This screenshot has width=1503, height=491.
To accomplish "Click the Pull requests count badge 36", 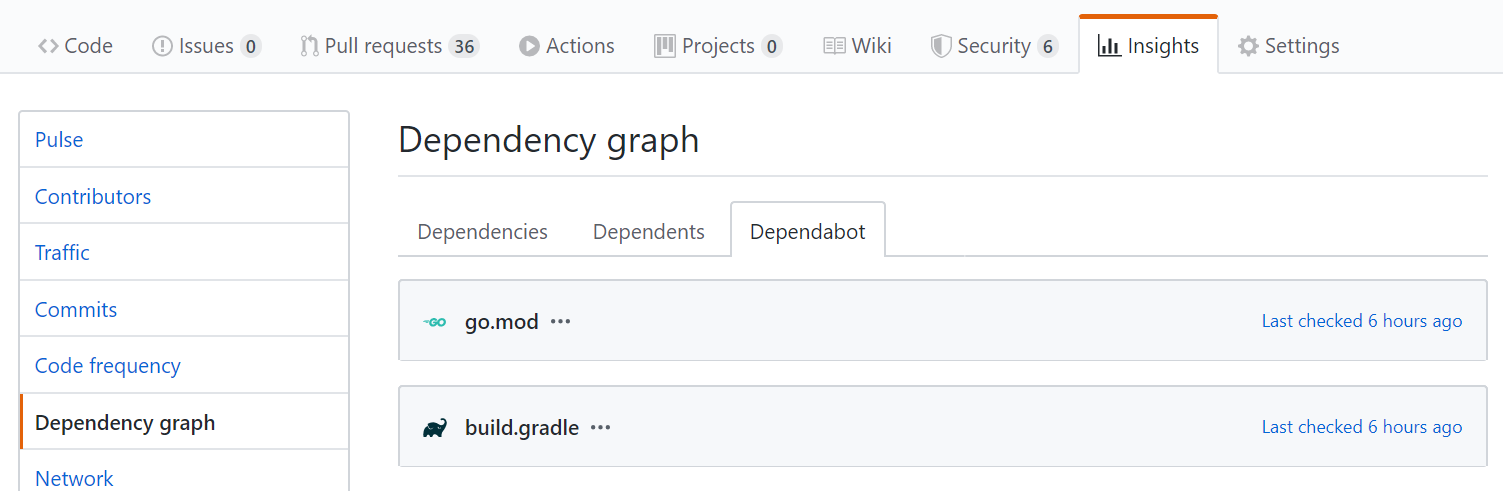I will click(463, 46).
